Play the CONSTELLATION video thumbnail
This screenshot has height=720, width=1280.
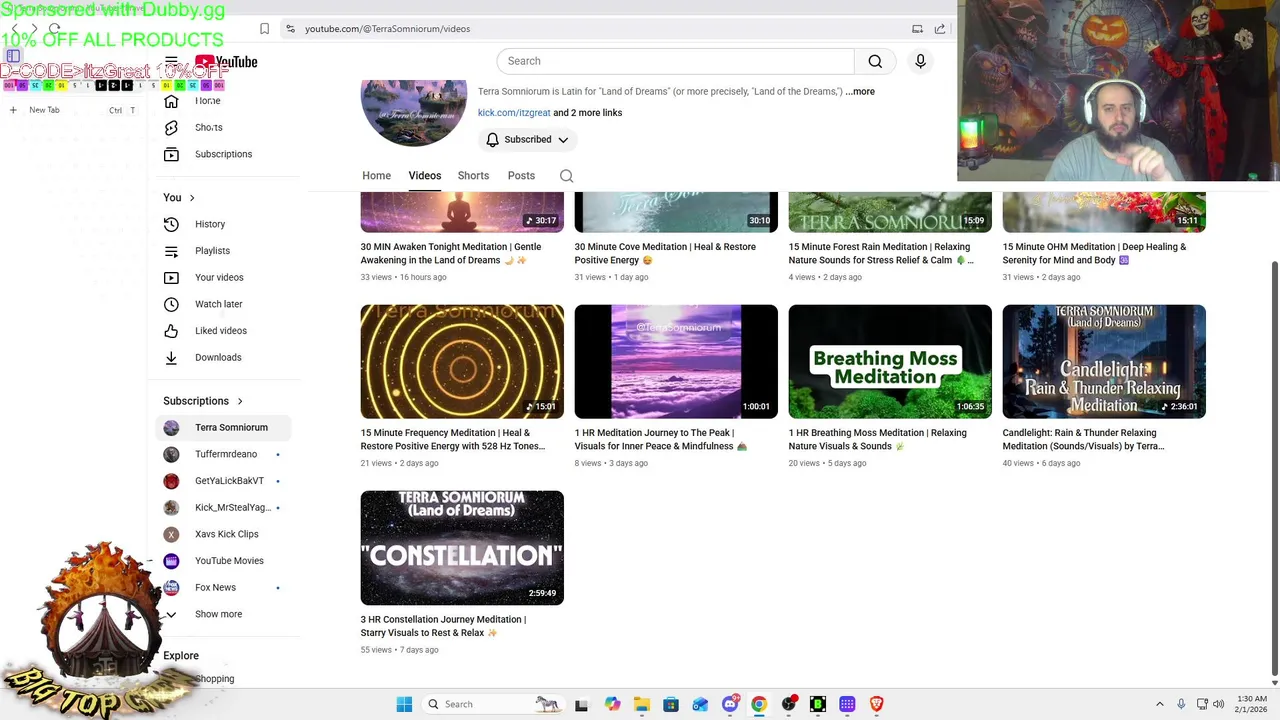pyautogui.click(x=462, y=548)
